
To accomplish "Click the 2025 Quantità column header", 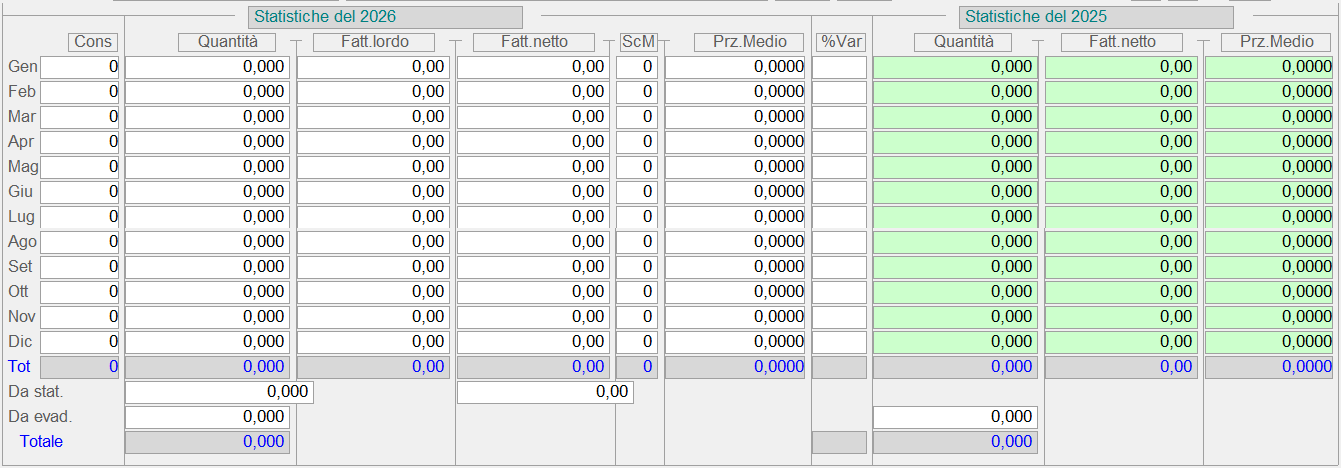I will (x=963, y=42).
